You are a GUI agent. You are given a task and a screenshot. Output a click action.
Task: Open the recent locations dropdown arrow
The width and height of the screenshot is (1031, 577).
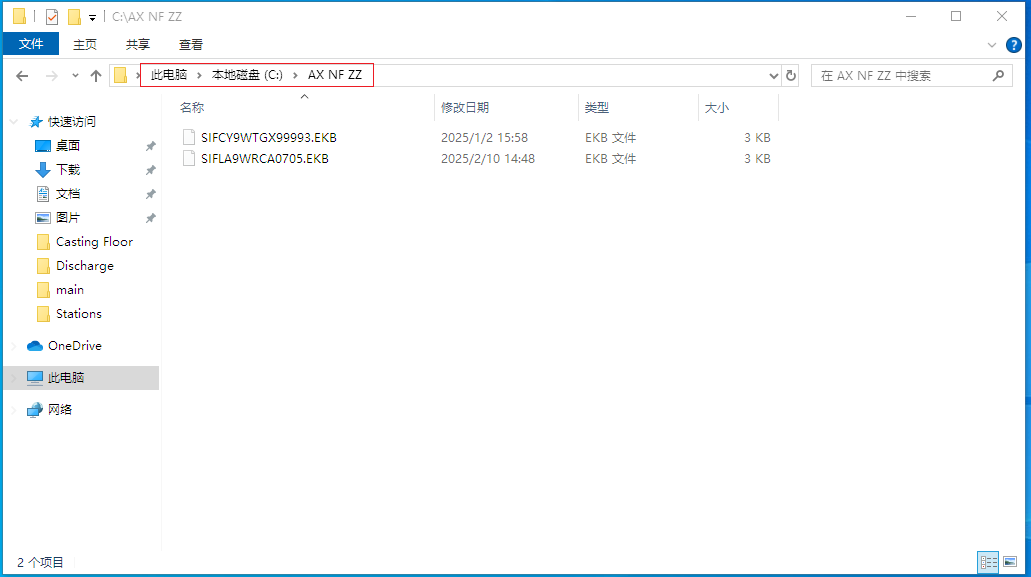point(74,76)
